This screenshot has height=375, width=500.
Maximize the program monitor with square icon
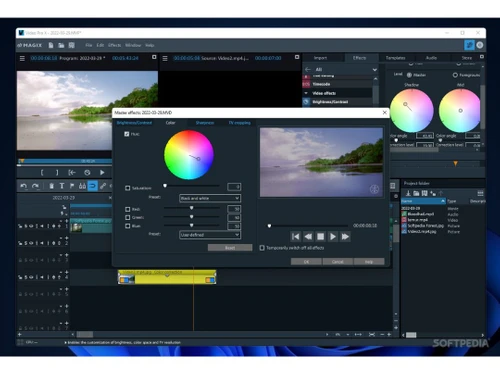pos(154,57)
